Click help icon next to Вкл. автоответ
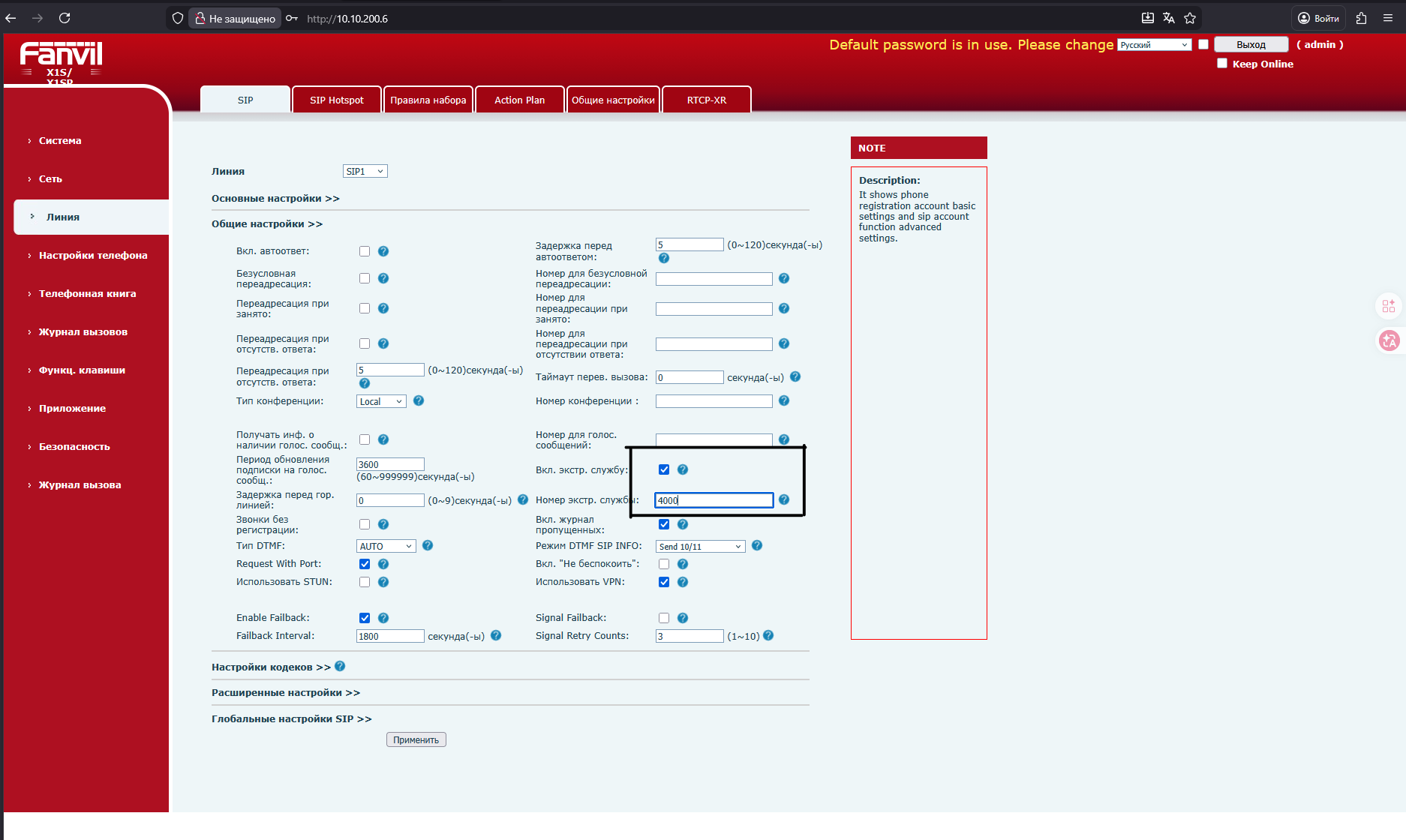 pos(383,251)
